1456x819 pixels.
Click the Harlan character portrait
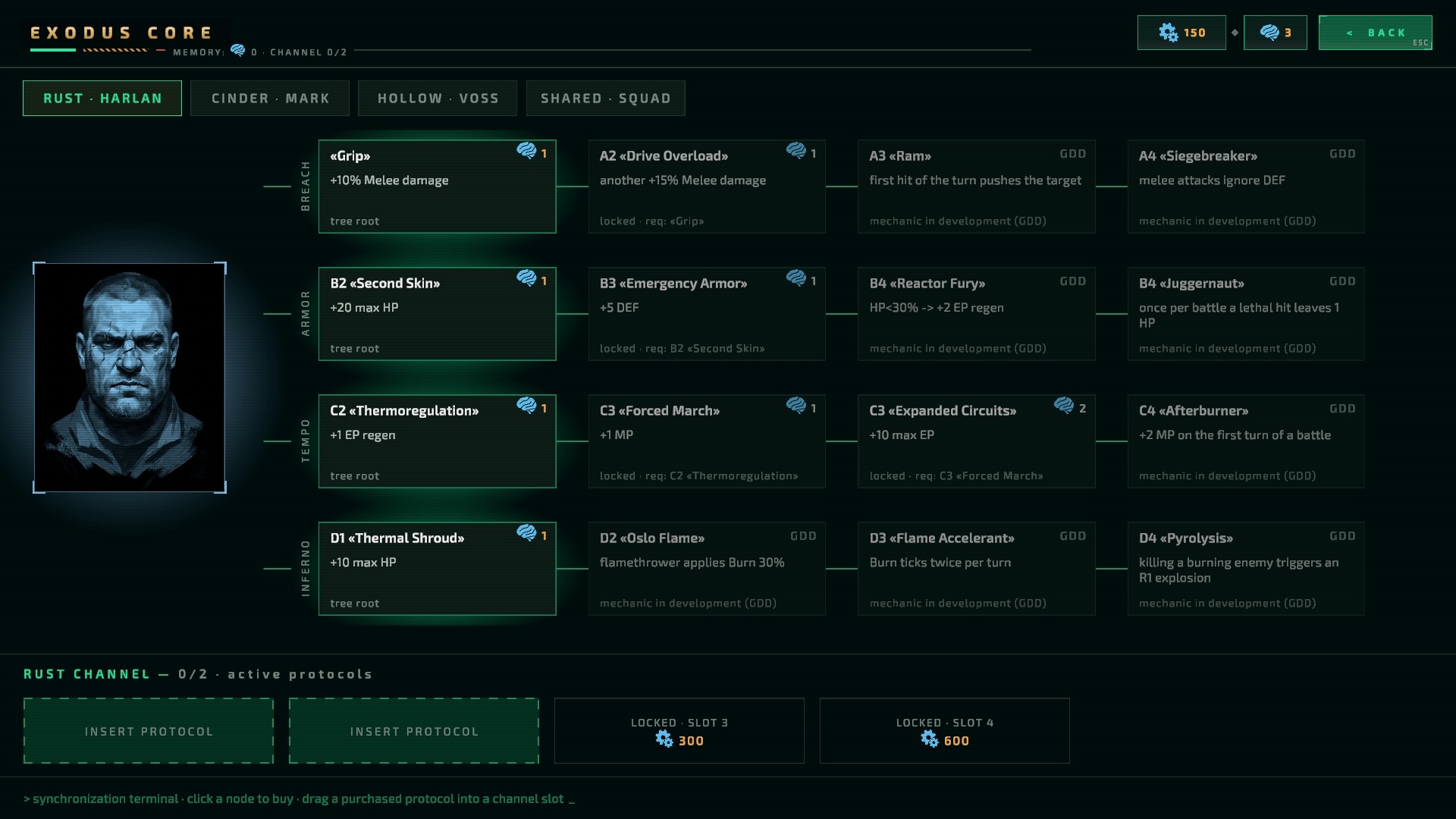(130, 378)
